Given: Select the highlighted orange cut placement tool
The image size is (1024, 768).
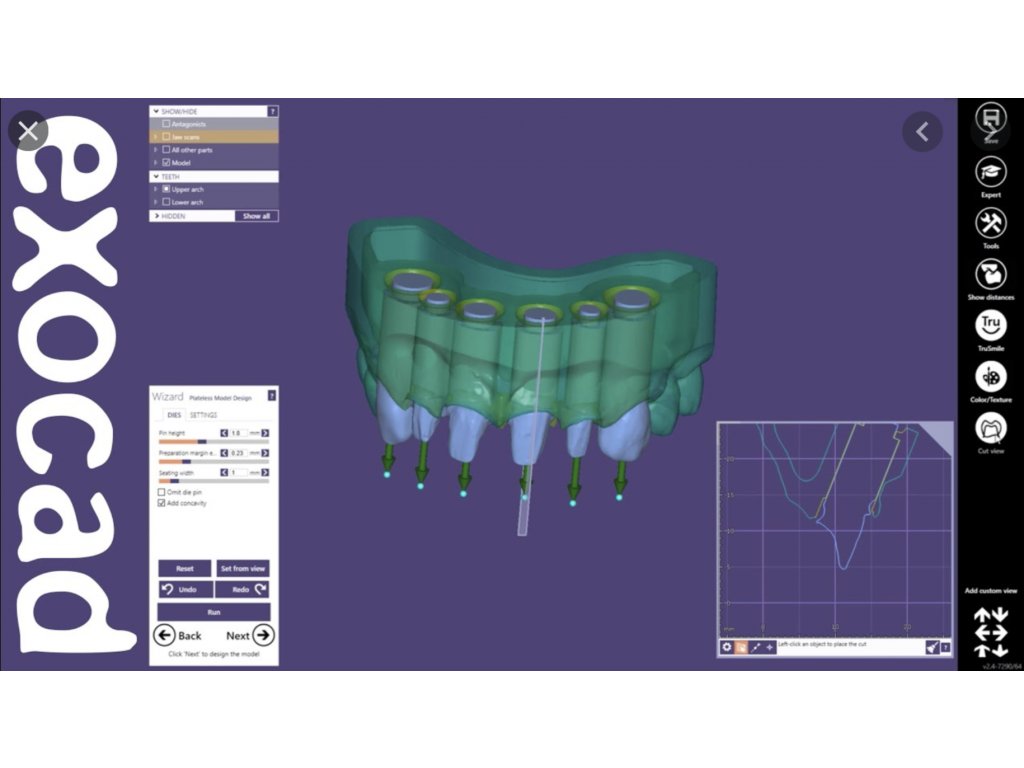Looking at the screenshot, I should [741, 647].
